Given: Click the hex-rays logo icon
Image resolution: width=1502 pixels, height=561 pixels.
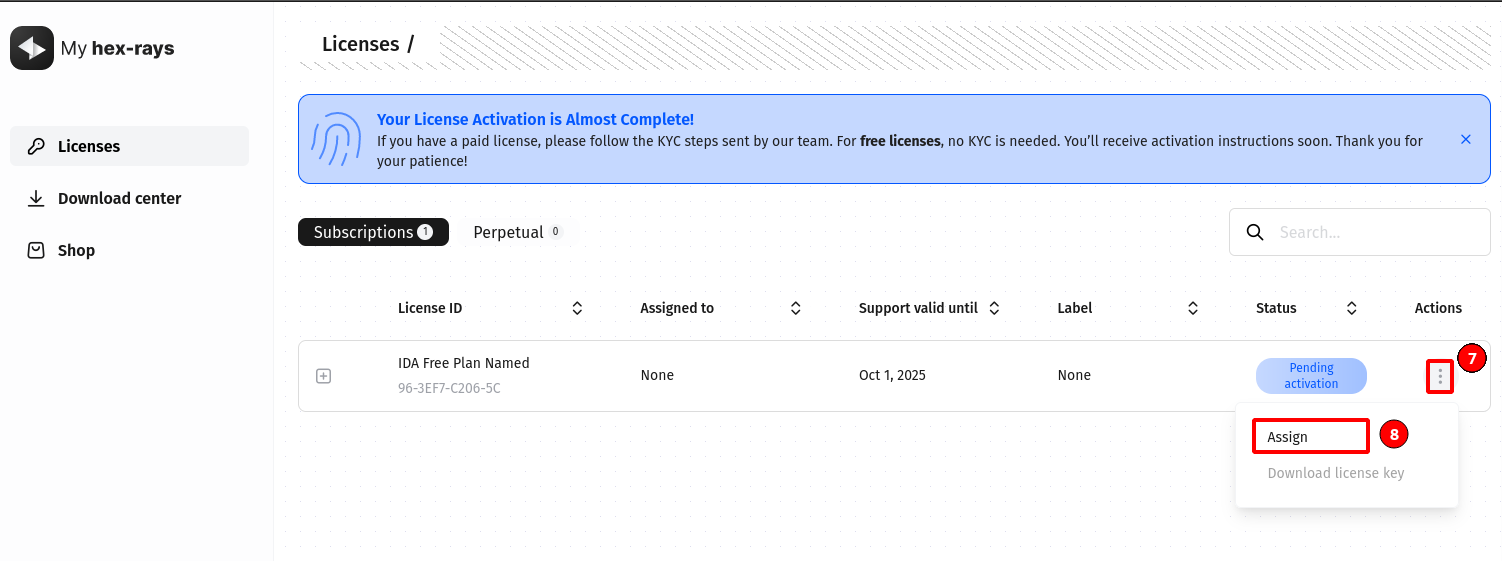Looking at the screenshot, I should pyautogui.click(x=32, y=48).
